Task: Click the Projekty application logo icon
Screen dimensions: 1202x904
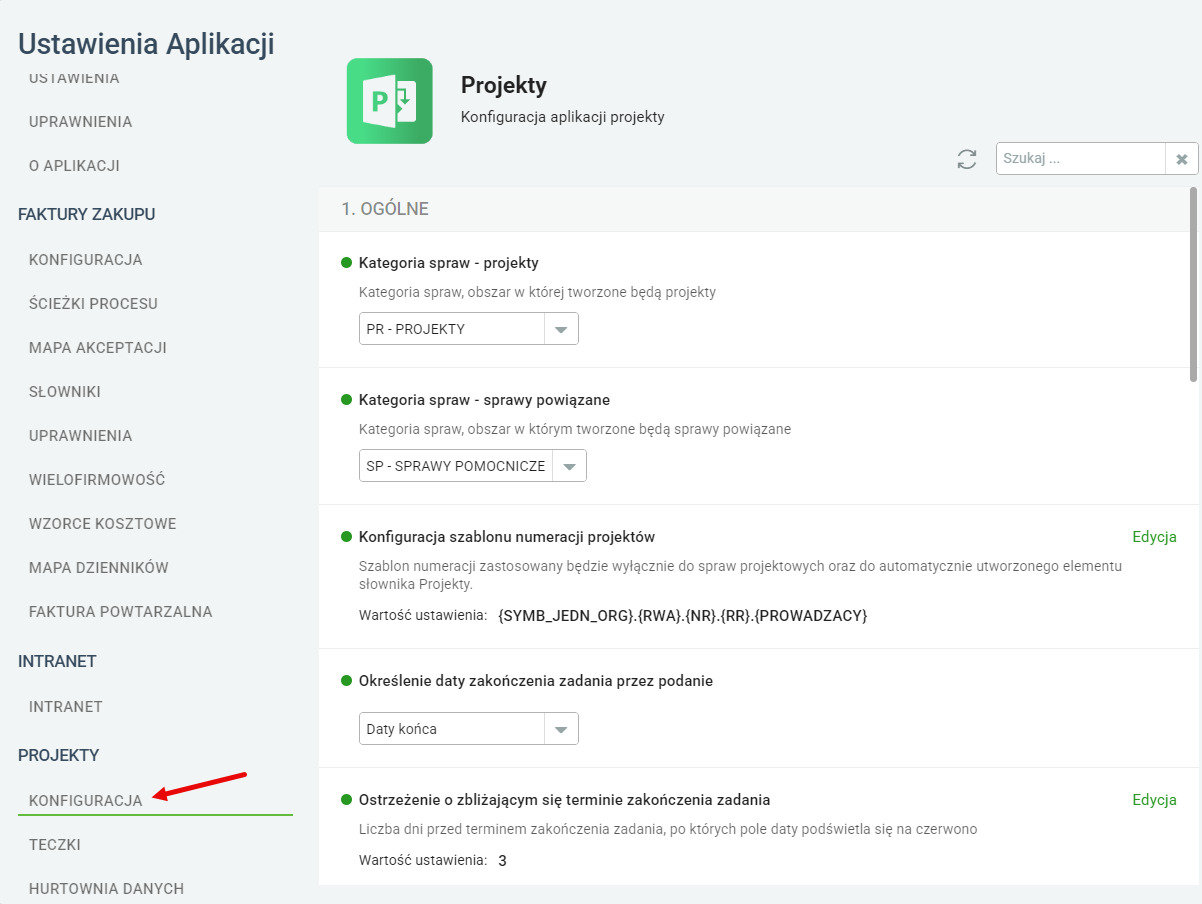Action: click(390, 101)
